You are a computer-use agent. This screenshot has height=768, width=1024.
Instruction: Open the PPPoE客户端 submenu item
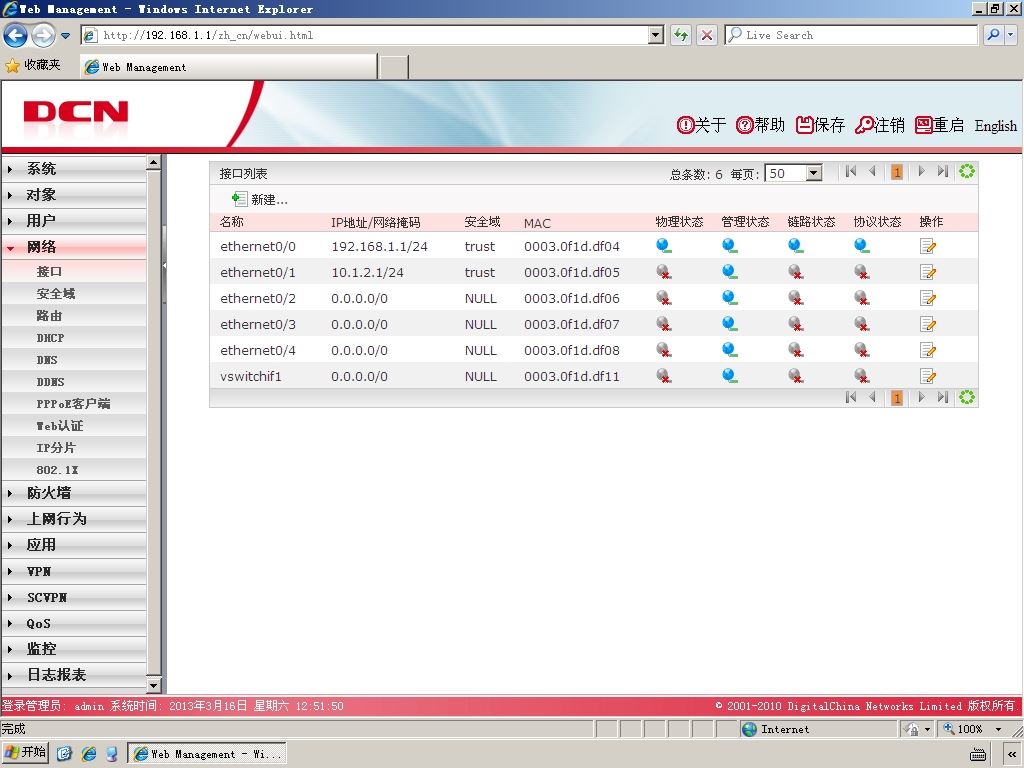[x=74, y=404]
